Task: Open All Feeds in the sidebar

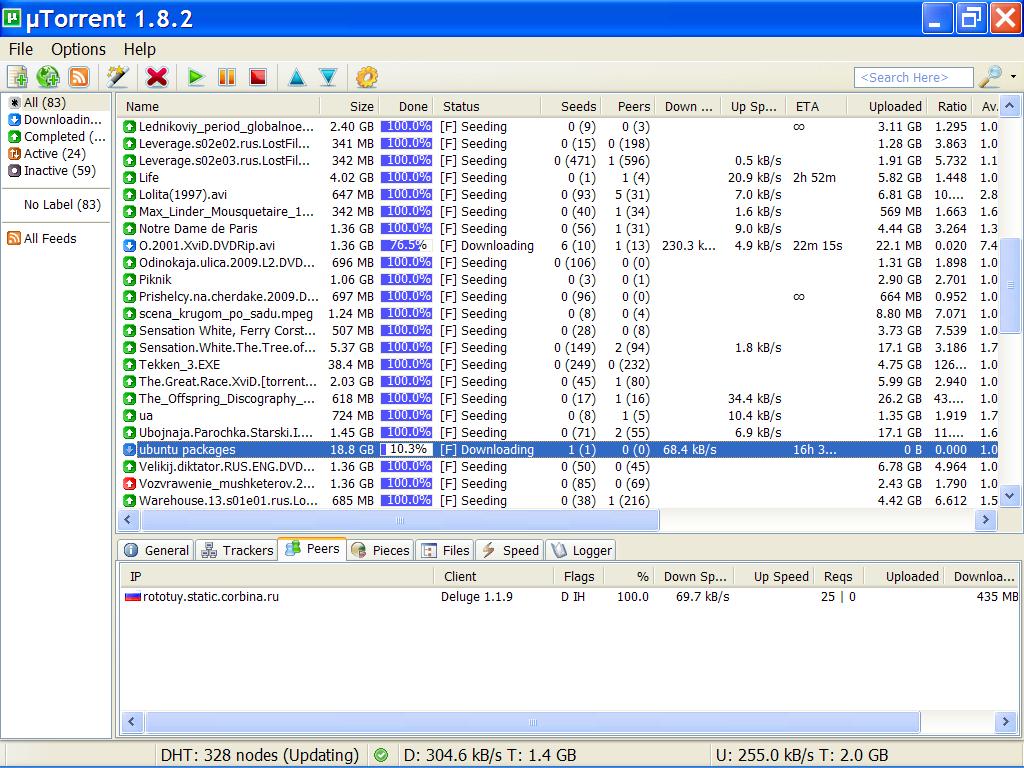Action: click(50, 238)
